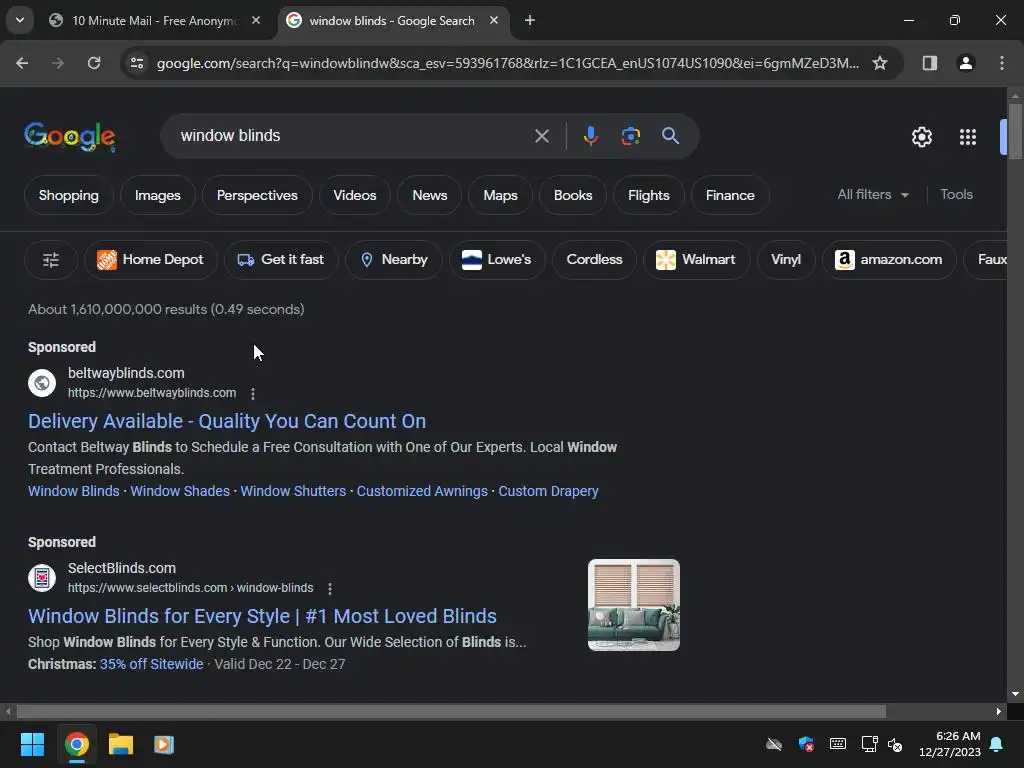This screenshot has width=1024, height=768.
Task: Go back to the previous page
Action: click(x=22, y=63)
